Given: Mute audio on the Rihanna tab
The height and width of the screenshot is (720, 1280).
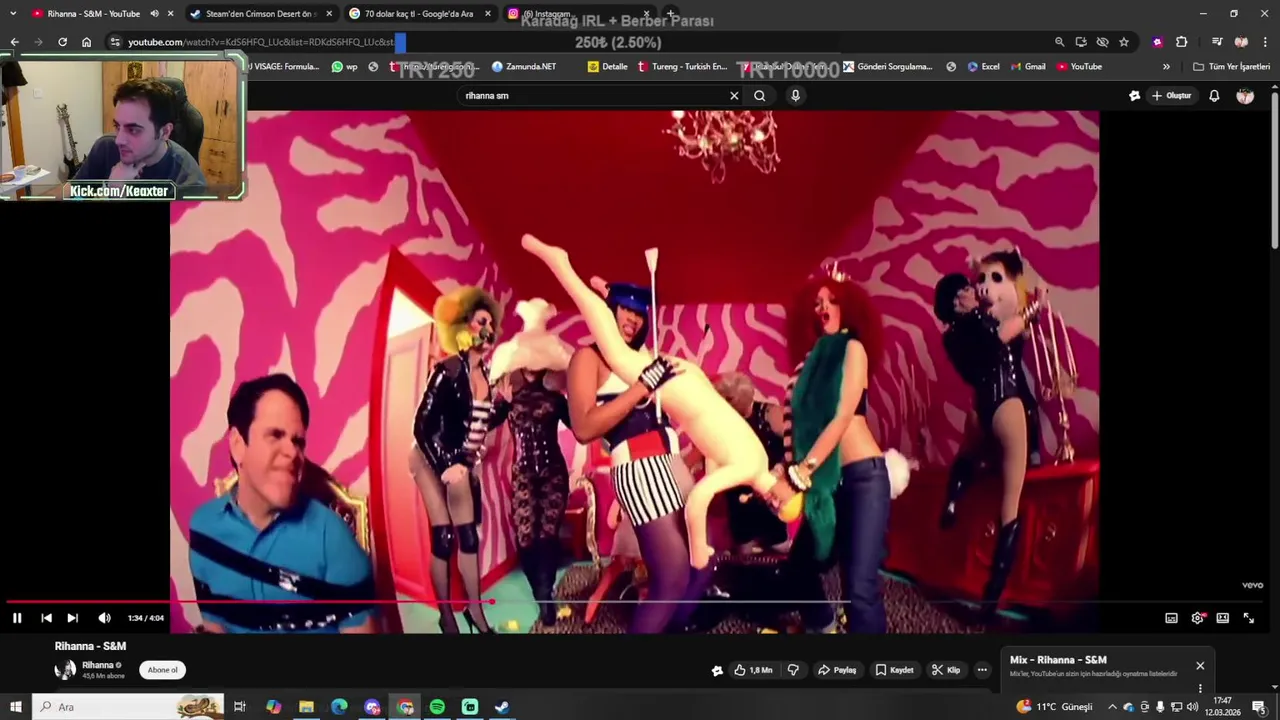Looking at the screenshot, I should tap(154, 14).
